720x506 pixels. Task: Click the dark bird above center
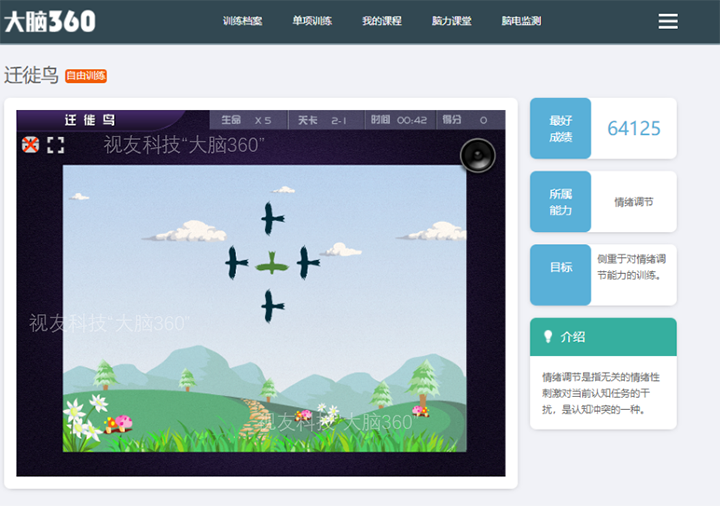click(x=272, y=218)
